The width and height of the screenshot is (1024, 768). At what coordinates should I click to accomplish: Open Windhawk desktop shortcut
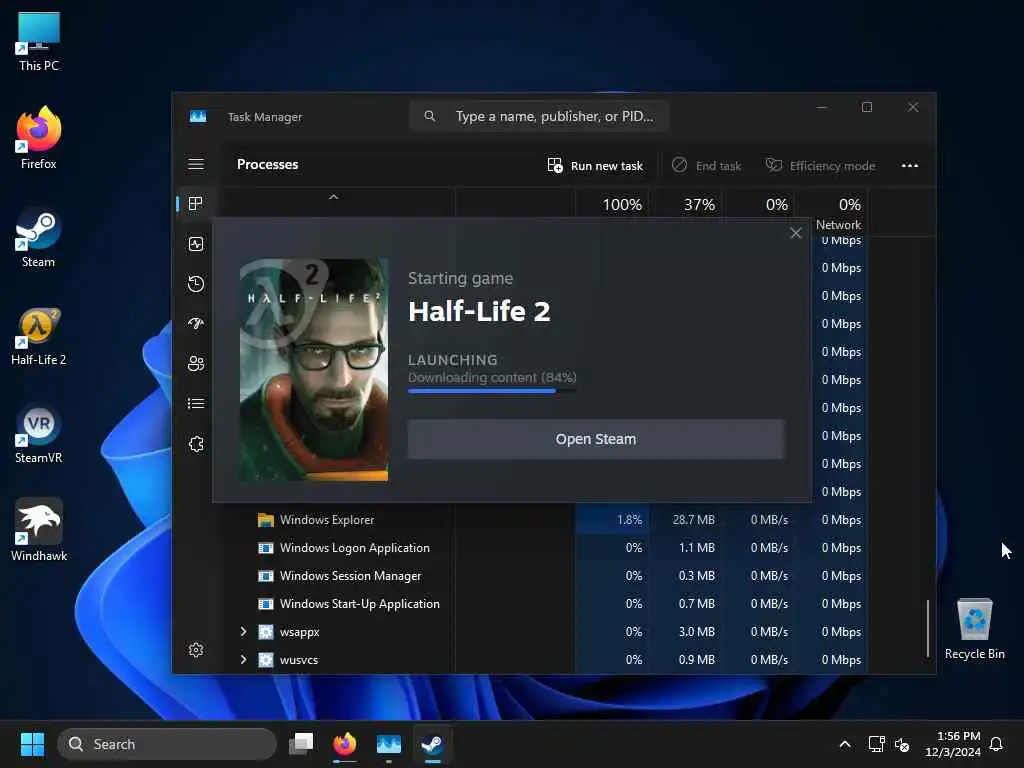[39, 530]
